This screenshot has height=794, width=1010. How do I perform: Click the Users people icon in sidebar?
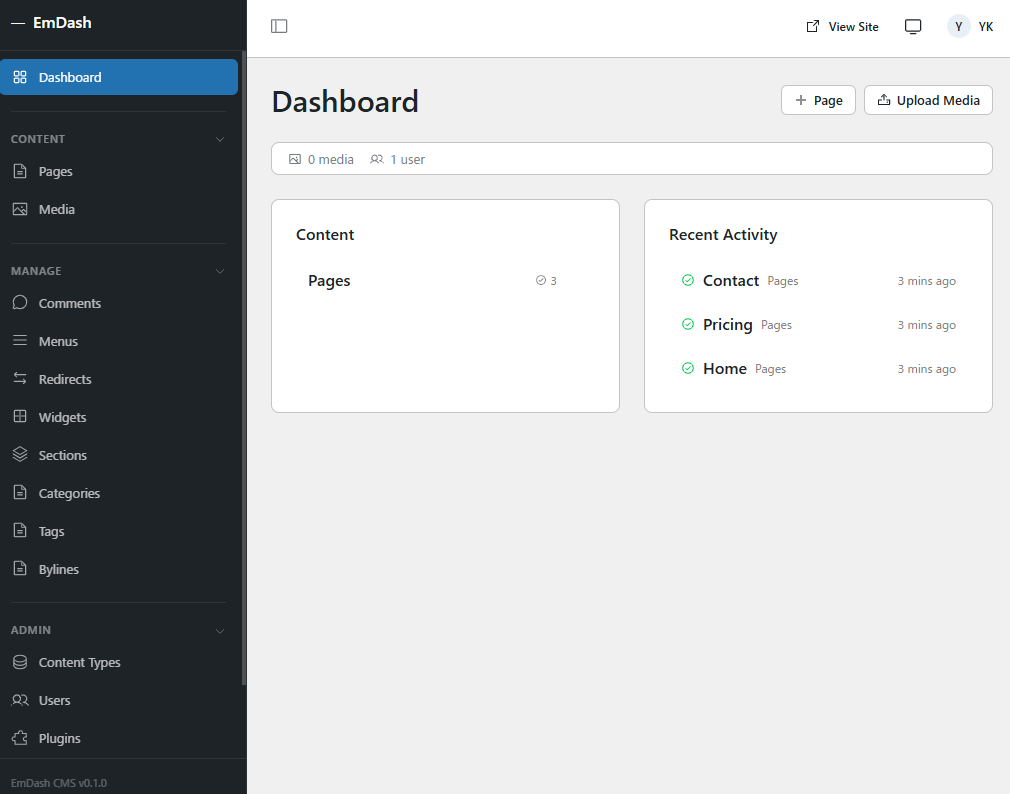20,700
